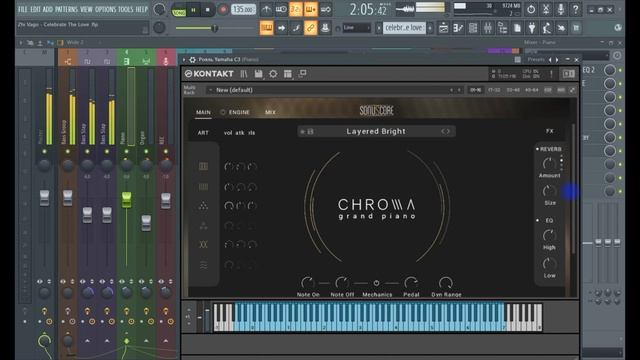Image resolution: width=640 pixels, height=360 pixels.
Task: Click the preset next/previous arrows by Layered Bright
Action: coord(446,131)
